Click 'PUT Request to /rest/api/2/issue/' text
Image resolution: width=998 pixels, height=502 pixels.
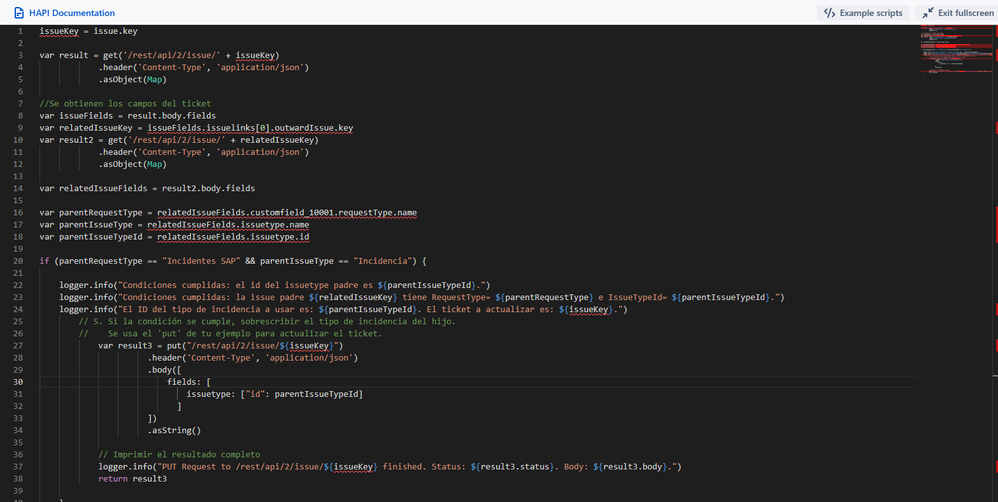[x=241, y=466]
